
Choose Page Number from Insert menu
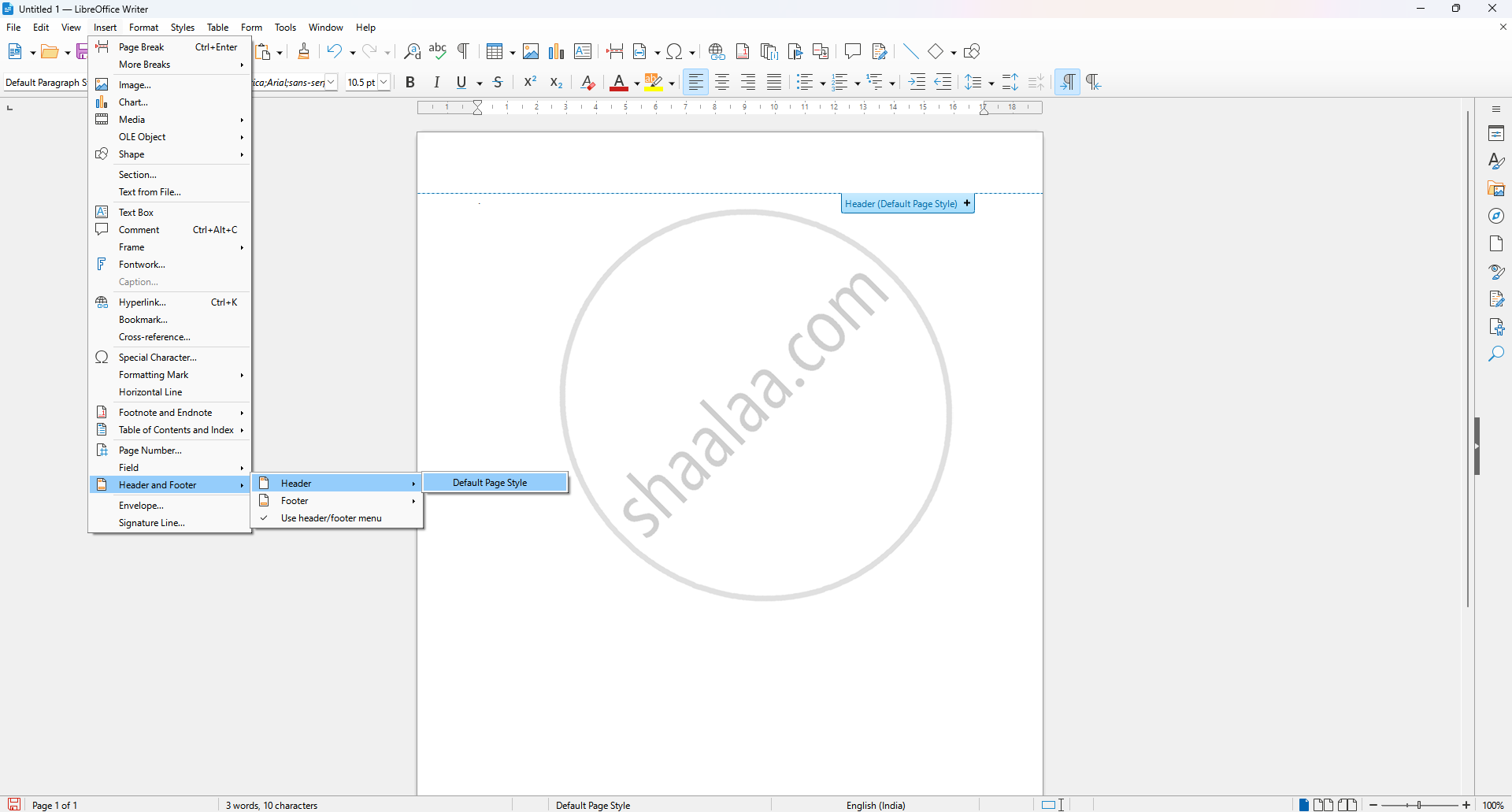pyautogui.click(x=150, y=450)
